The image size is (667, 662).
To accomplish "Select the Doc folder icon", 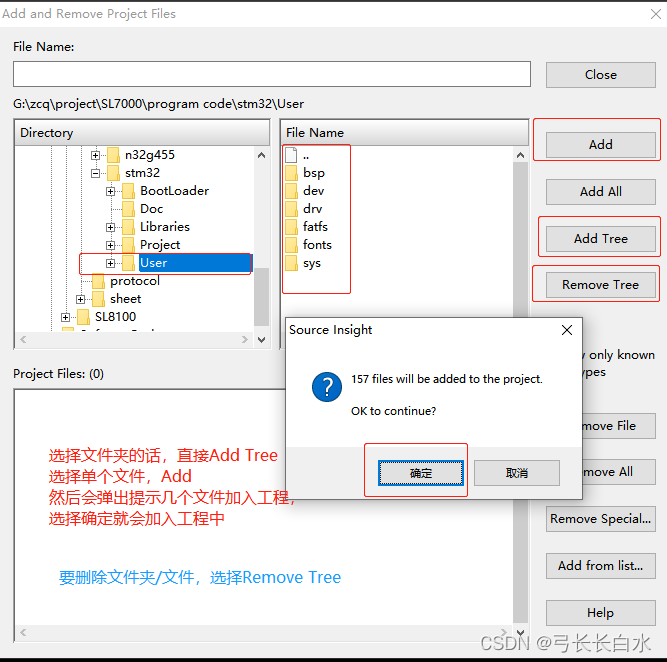I will [x=128, y=209].
